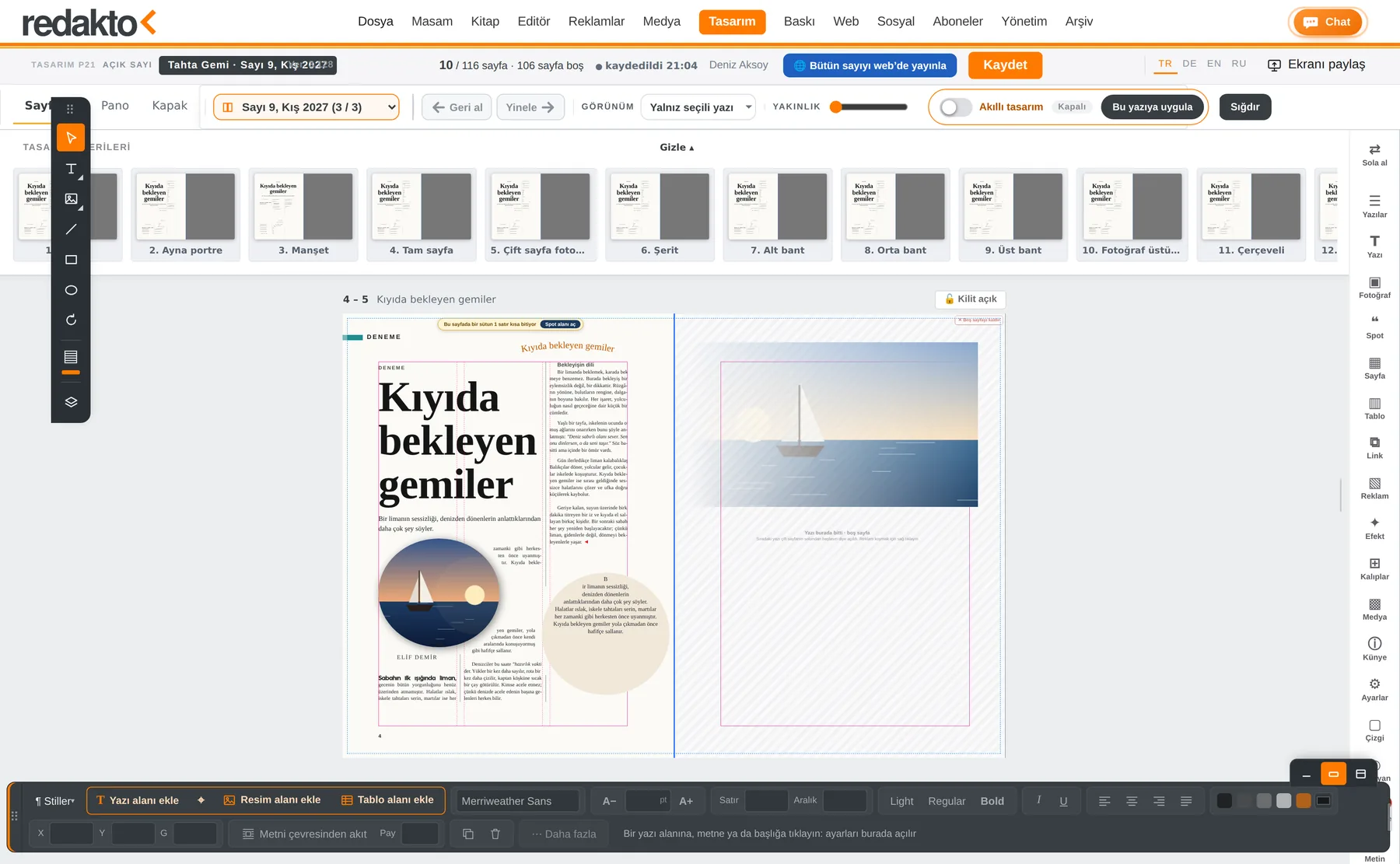Delete with the trash icon
This screenshot has height=864, width=1400.
click(495, 834)
